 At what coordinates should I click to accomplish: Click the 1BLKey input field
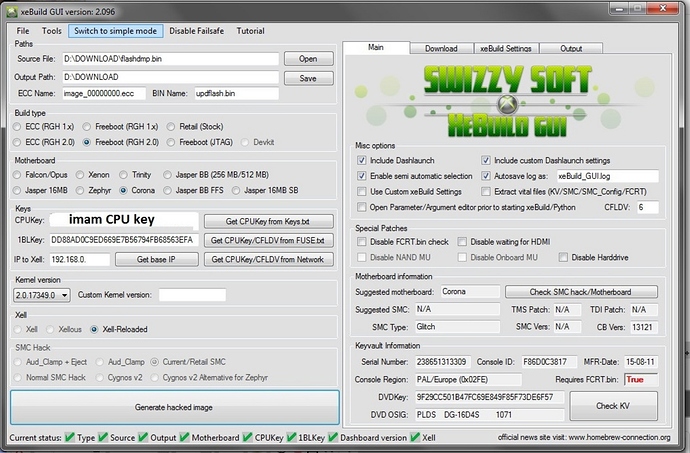(124, 240)
